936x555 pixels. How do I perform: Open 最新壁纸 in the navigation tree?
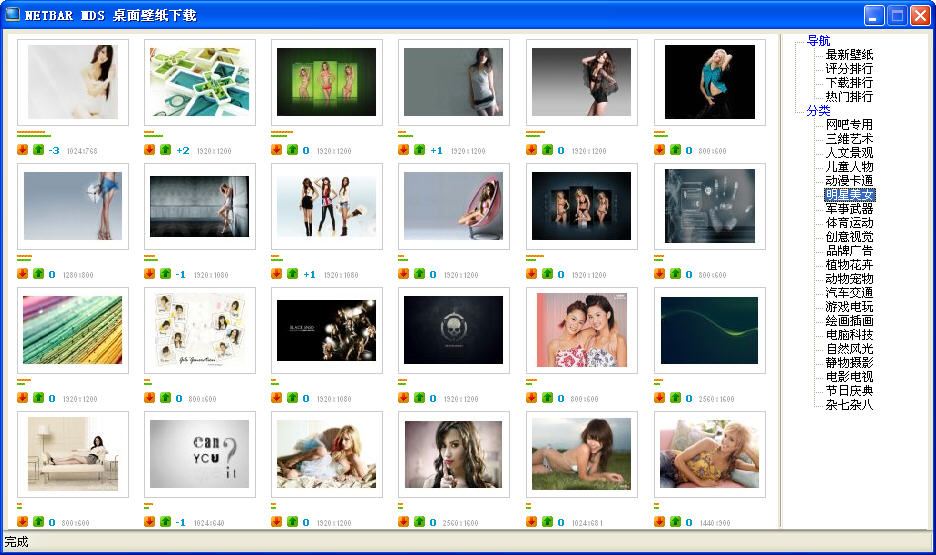pos(849,55)
